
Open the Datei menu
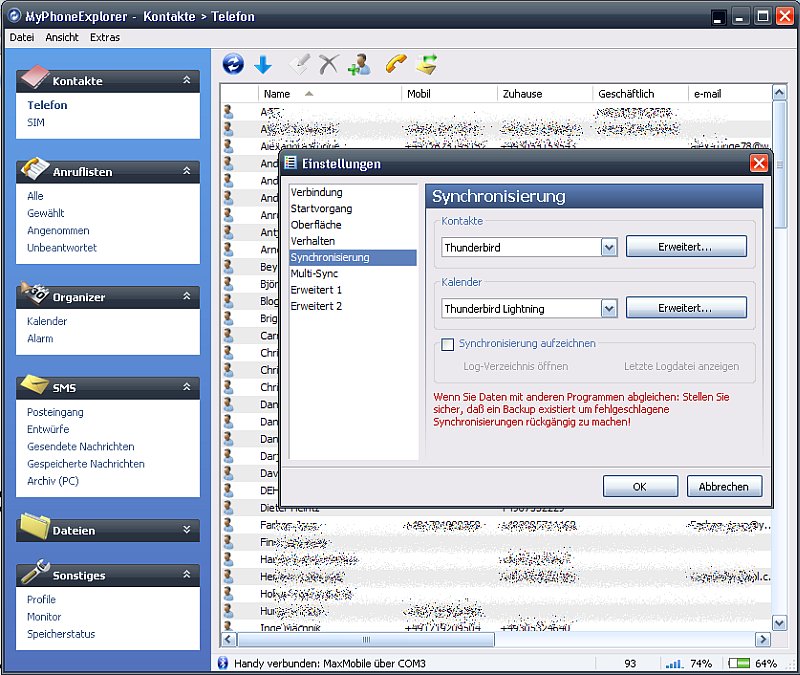tap(20, 37)
